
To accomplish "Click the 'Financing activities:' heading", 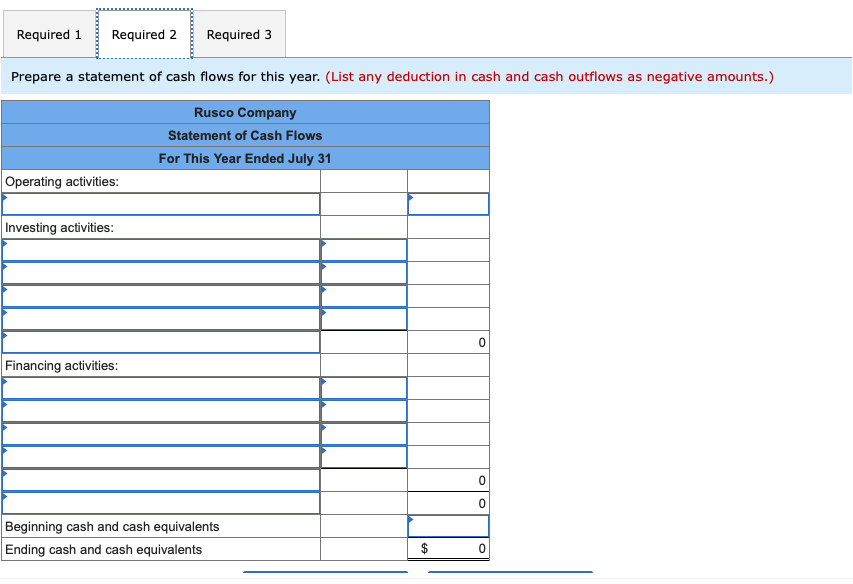I will pyautogui.click(x=61, y=365).
